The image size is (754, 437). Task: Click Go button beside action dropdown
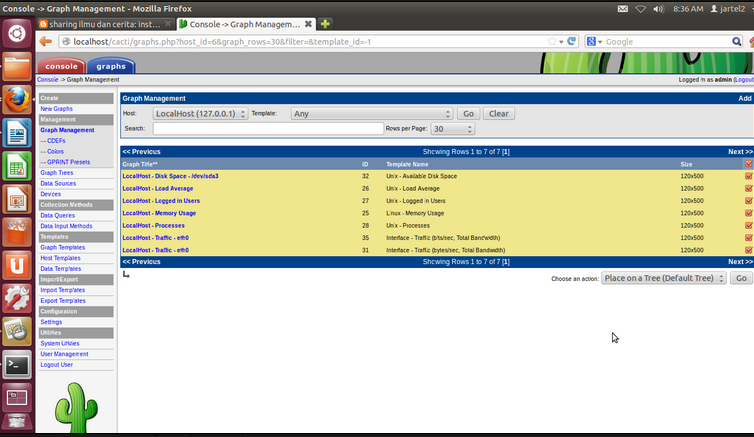tap(741, 278)
